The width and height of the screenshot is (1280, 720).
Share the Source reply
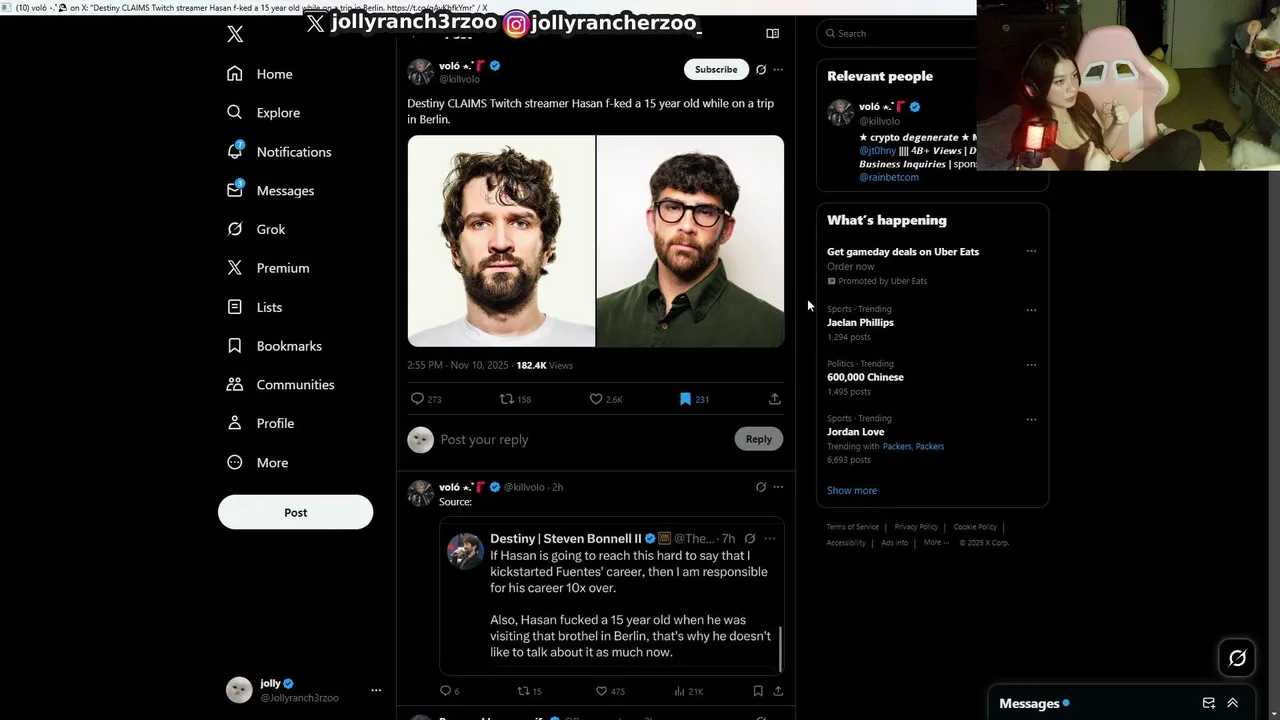pyautogui.click(x=778, y=691)
